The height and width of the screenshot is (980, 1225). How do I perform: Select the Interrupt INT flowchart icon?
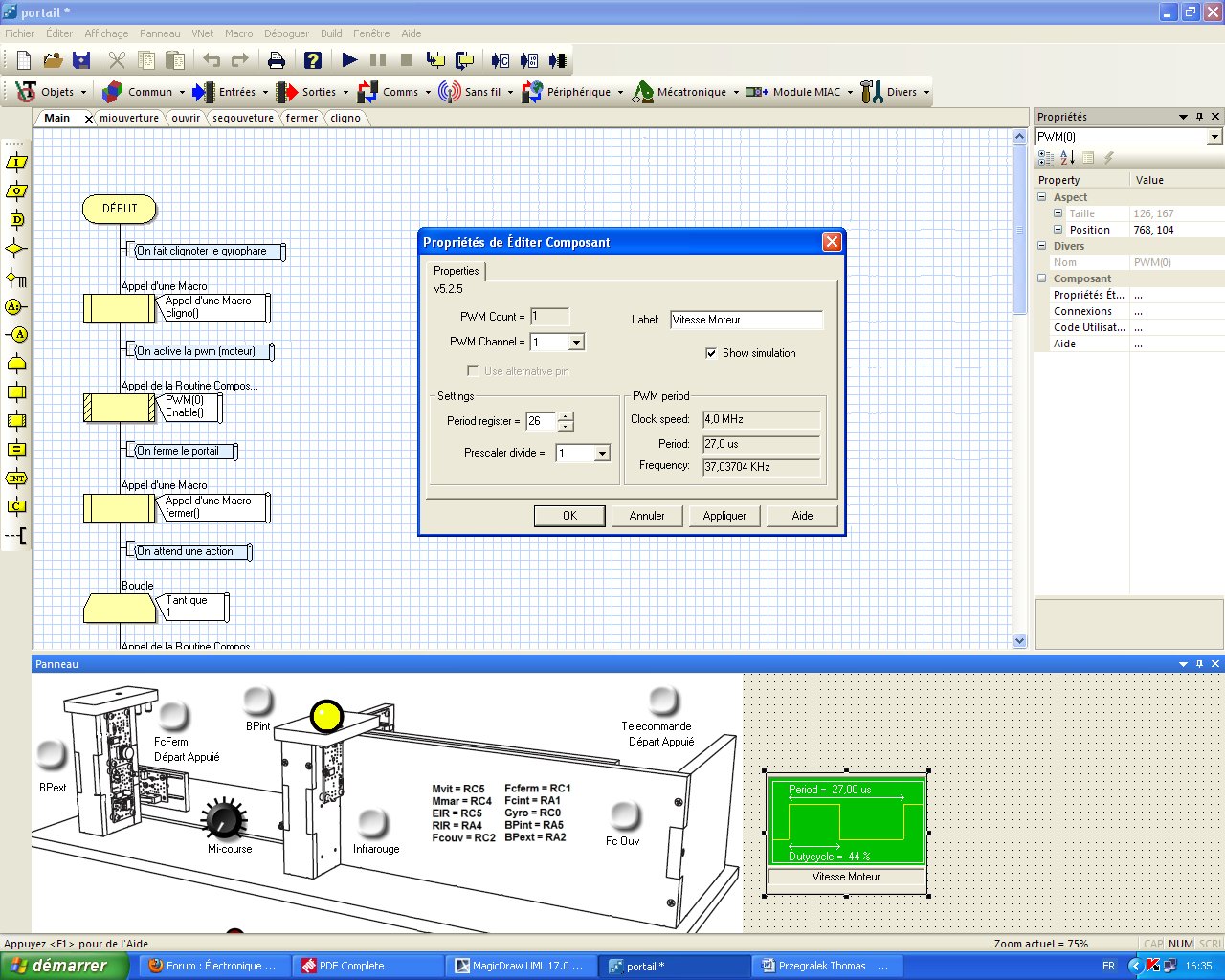tap(14, 479)
